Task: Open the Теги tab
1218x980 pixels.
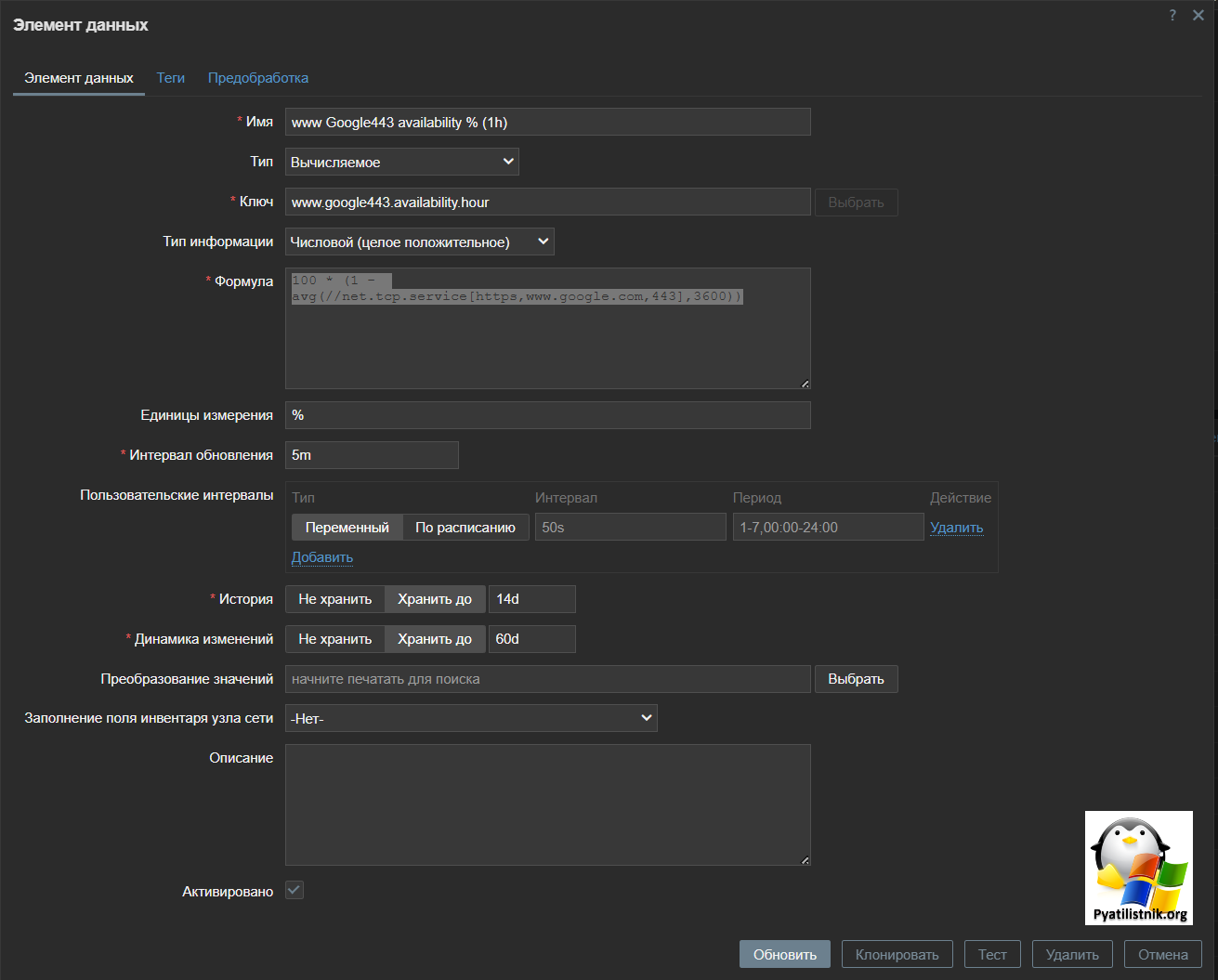Action: click(x=171, y=78)
